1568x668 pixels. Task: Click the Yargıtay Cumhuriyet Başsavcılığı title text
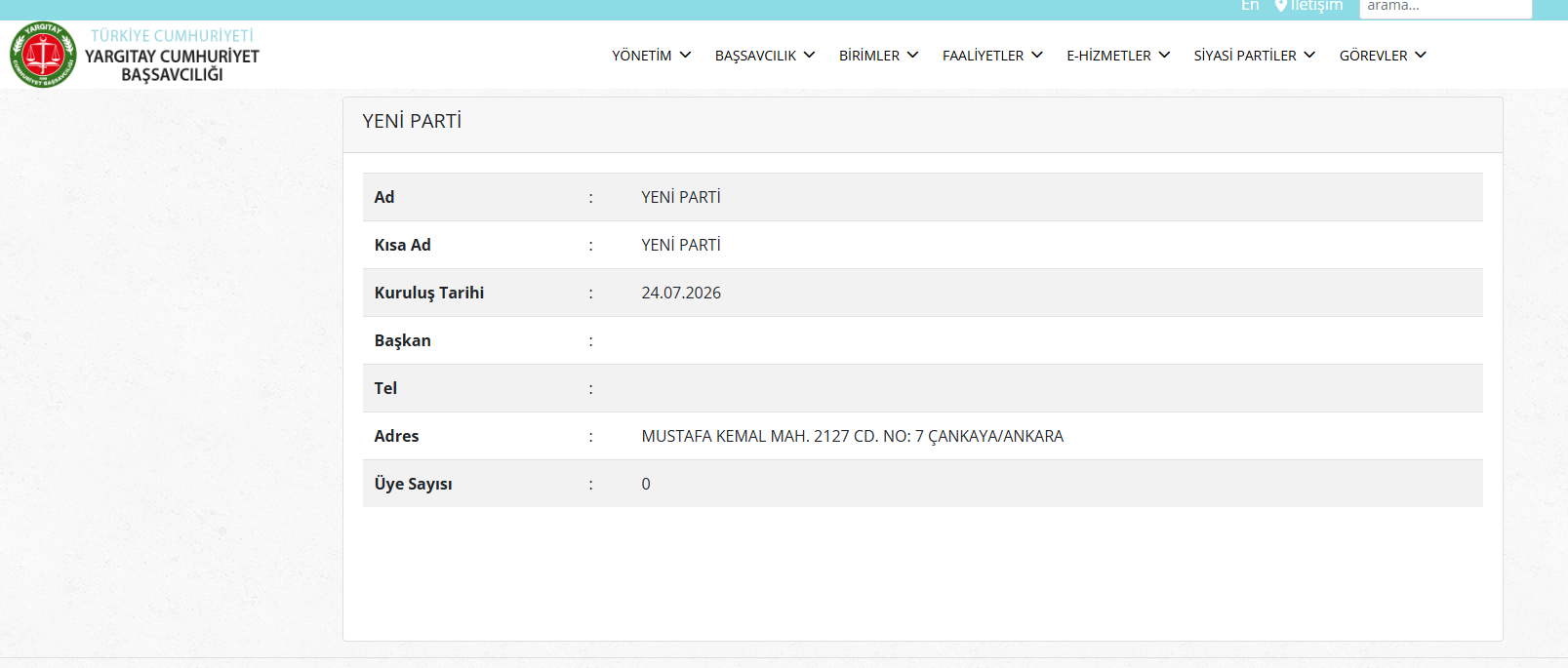[172, 65]
